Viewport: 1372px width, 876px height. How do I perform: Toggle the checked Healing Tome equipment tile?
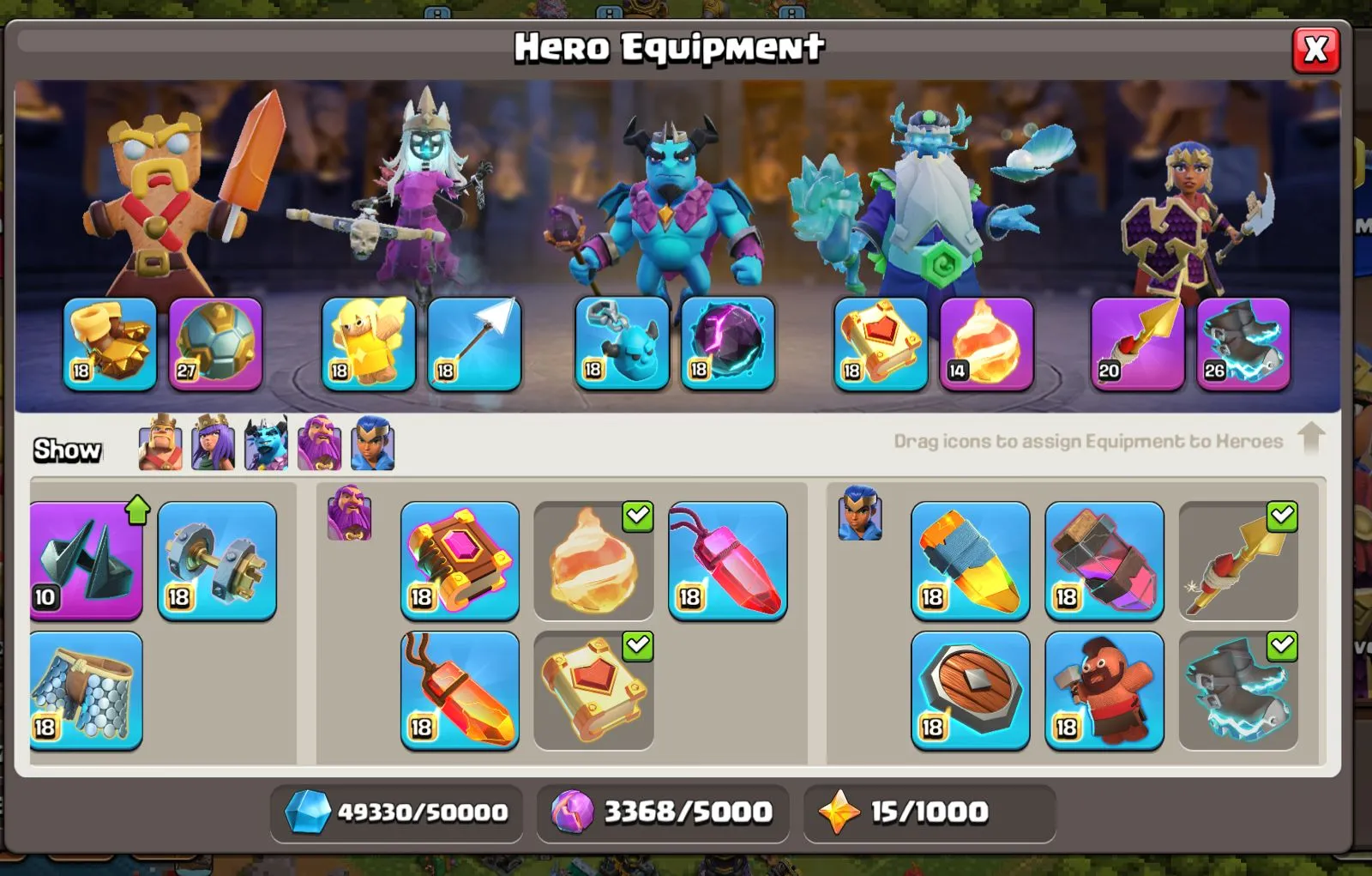(593, 692)
